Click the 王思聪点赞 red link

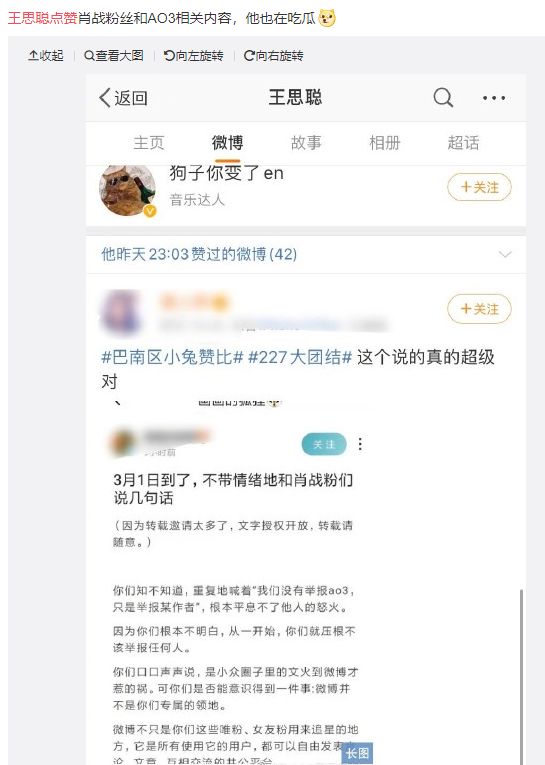pos(43,18)
